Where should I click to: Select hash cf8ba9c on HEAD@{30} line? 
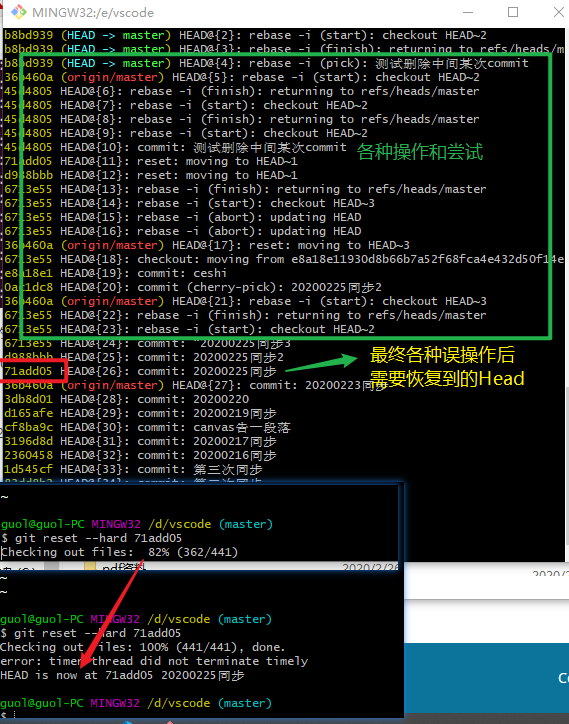28,427
